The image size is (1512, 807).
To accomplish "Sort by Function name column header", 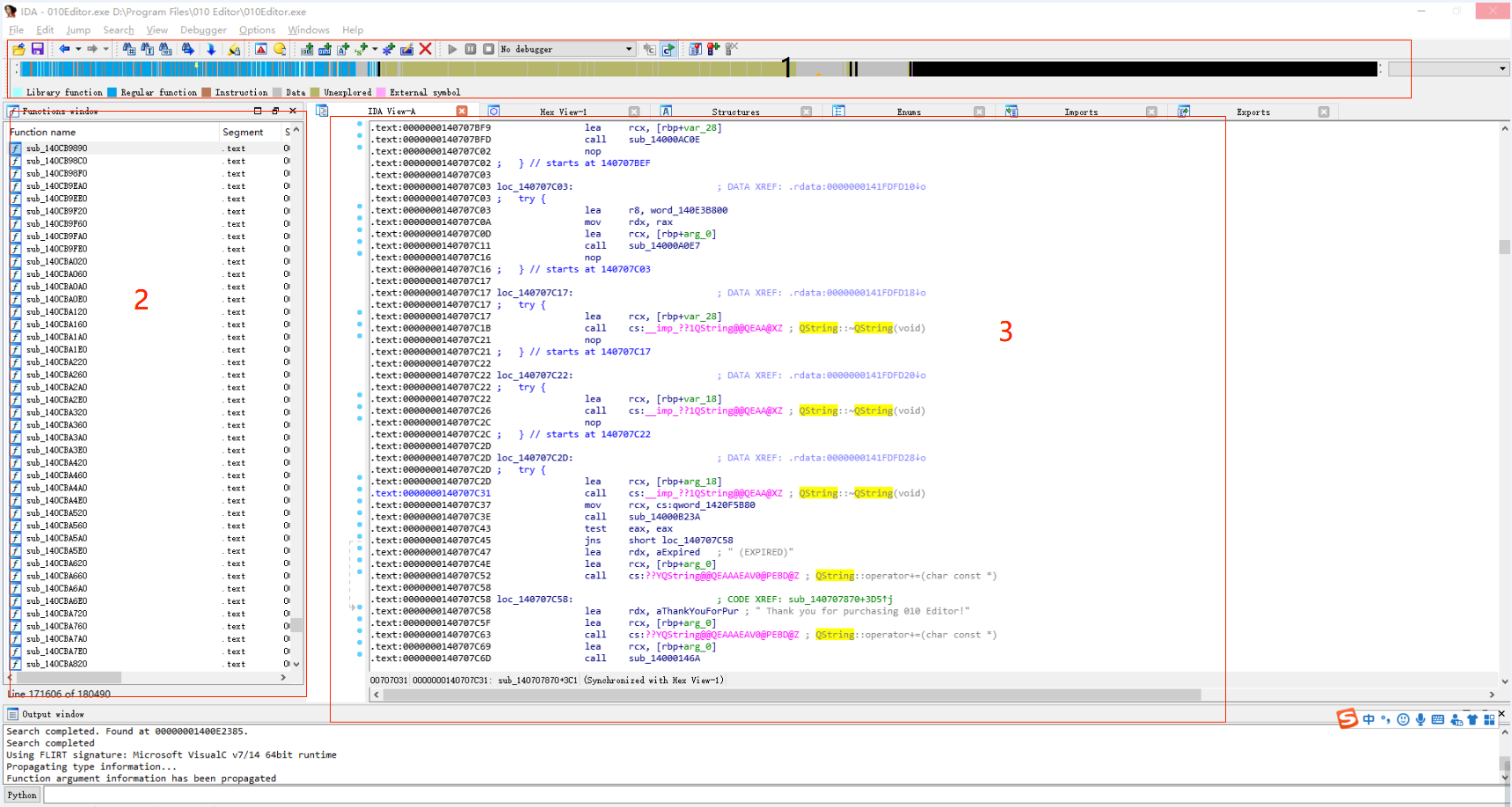I will [x=113, y=132].
